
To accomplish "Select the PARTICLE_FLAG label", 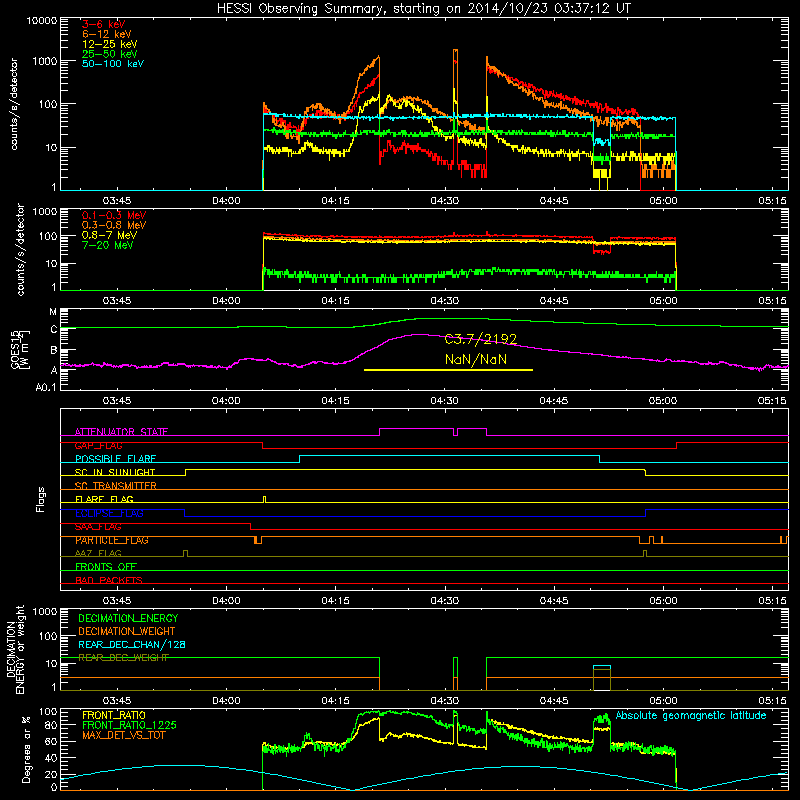I will pyautogui.click(x=112, y=540).
